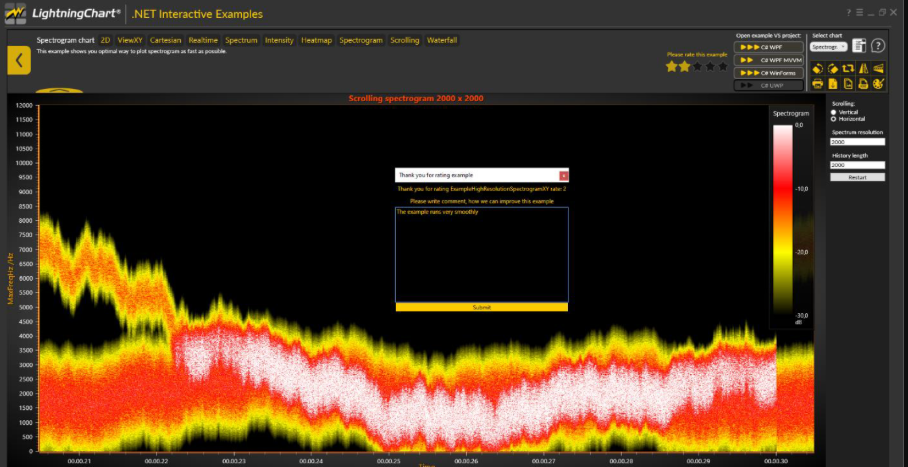Click the Scrolling tag

tap(405, 41)
